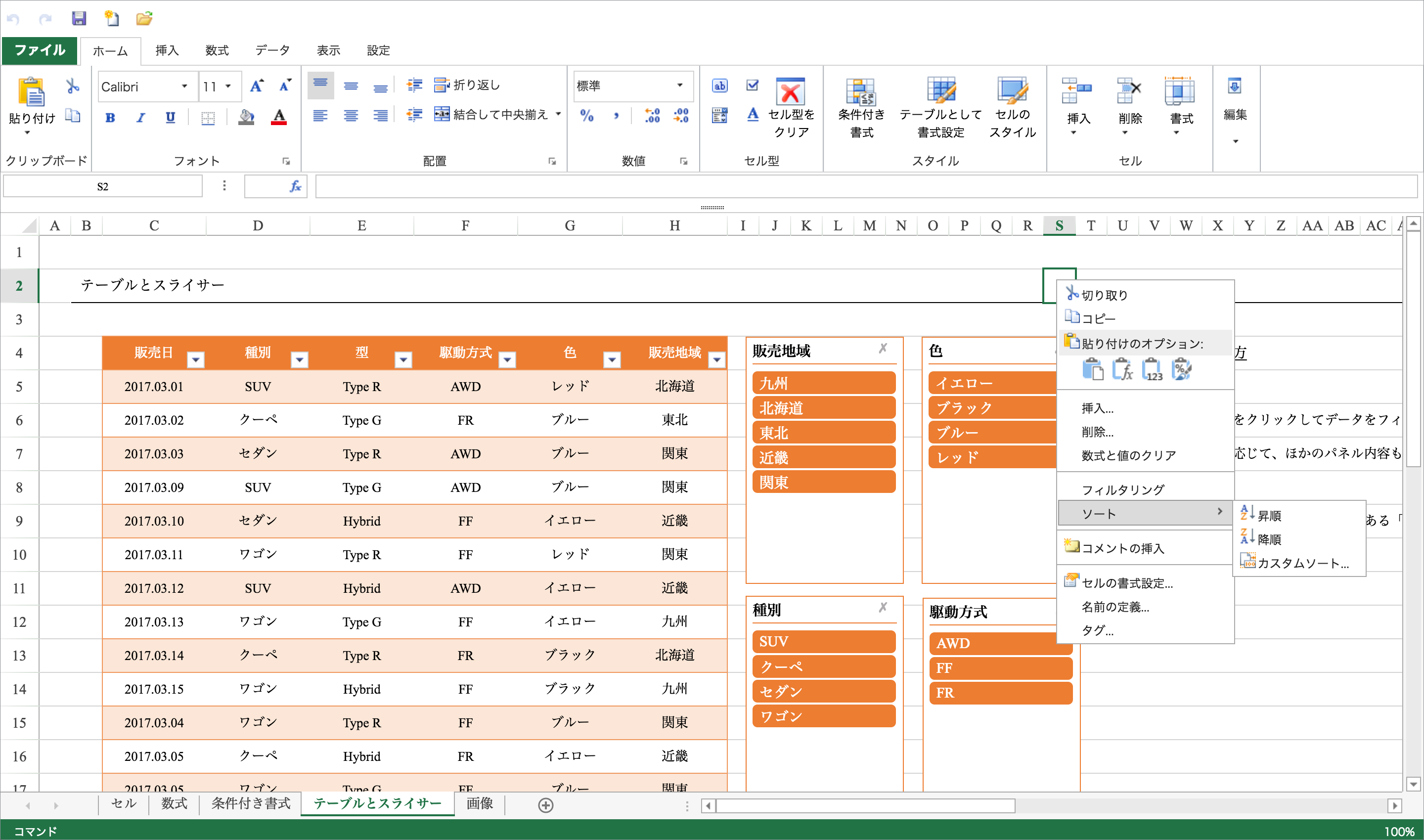Click the horizontal scrollbar thumb

(x=865, y=805)
